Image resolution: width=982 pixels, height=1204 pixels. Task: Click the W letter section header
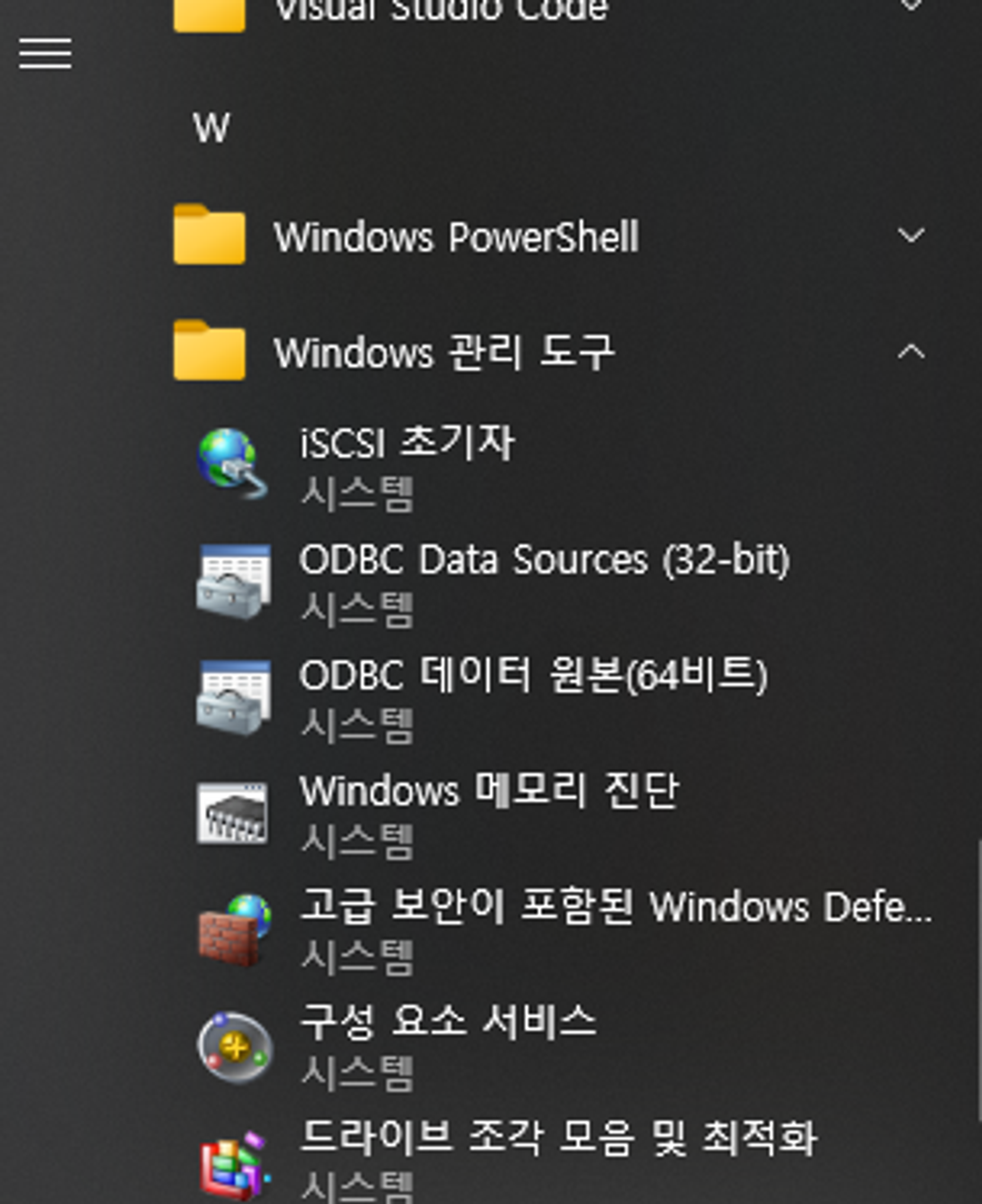(212, 128)
